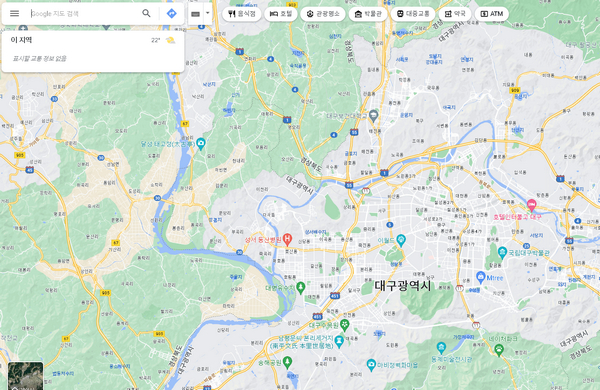Click the 마비정벽화마을 camera pin
This screenshot has height=390, width=600.
tap(371, 365)
